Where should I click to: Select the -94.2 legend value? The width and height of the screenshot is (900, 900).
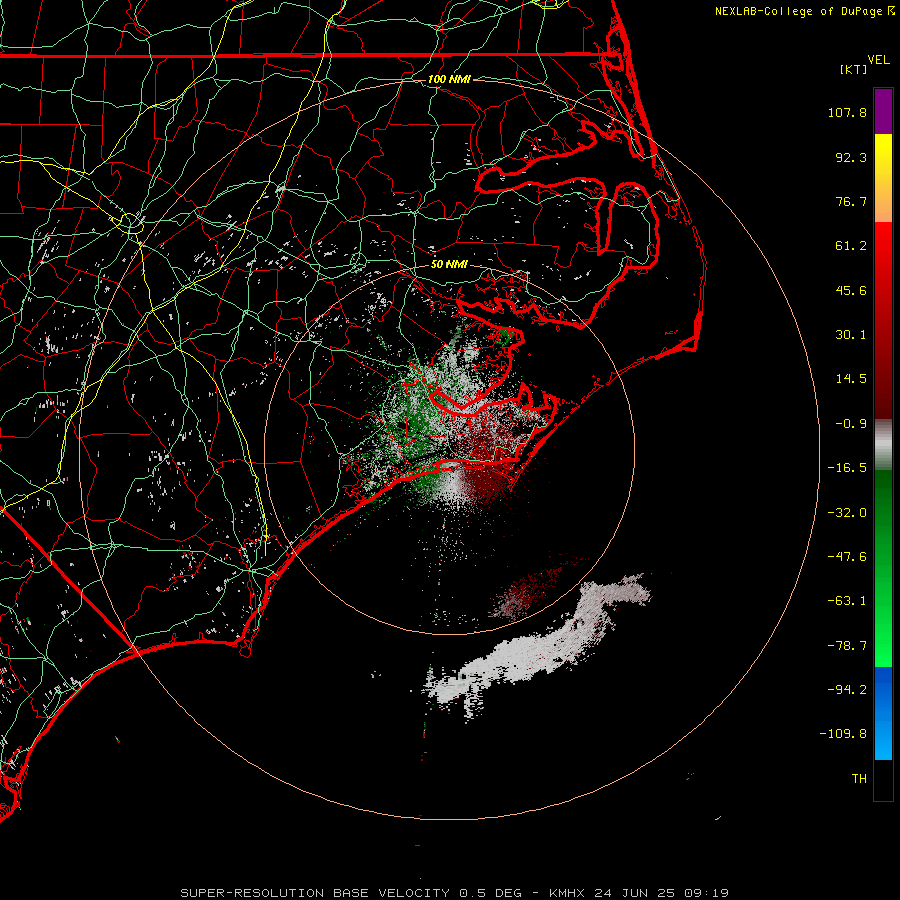pyautogui.click(x=847, y=689)
